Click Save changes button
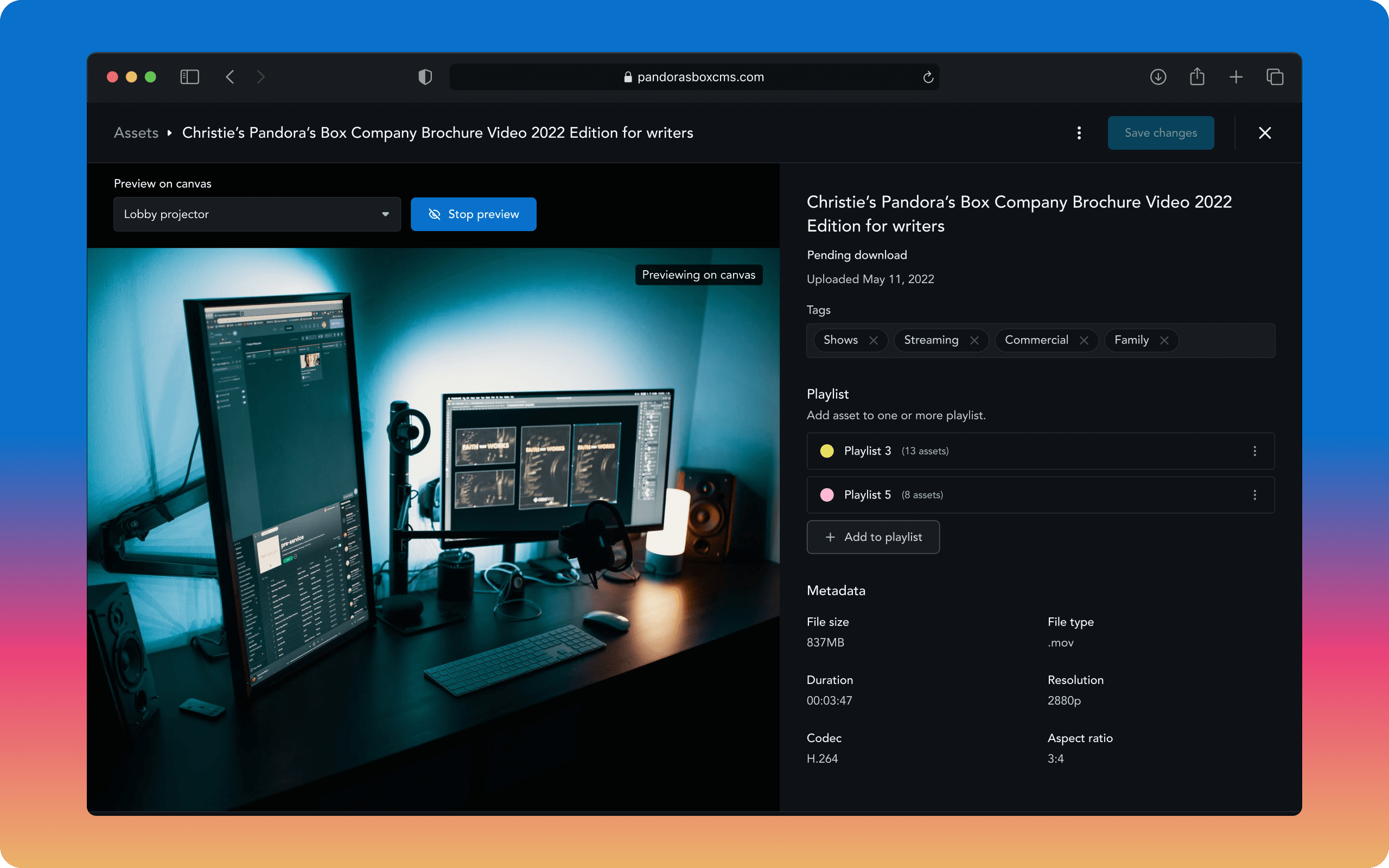Image resolution: width=1389 pixels, height=868 pixels. coord(1161,133)
